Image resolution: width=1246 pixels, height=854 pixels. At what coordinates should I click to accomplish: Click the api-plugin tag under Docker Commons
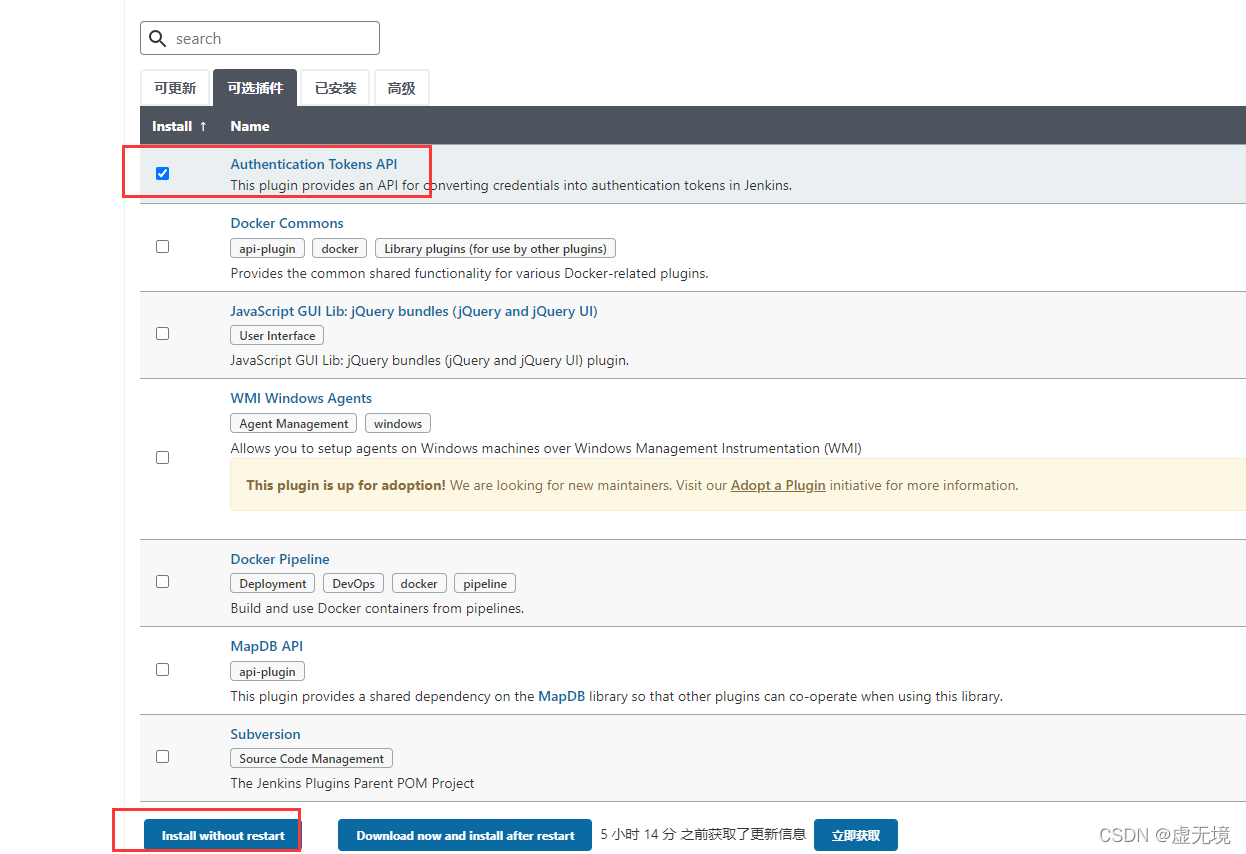(x=267, y=248)
